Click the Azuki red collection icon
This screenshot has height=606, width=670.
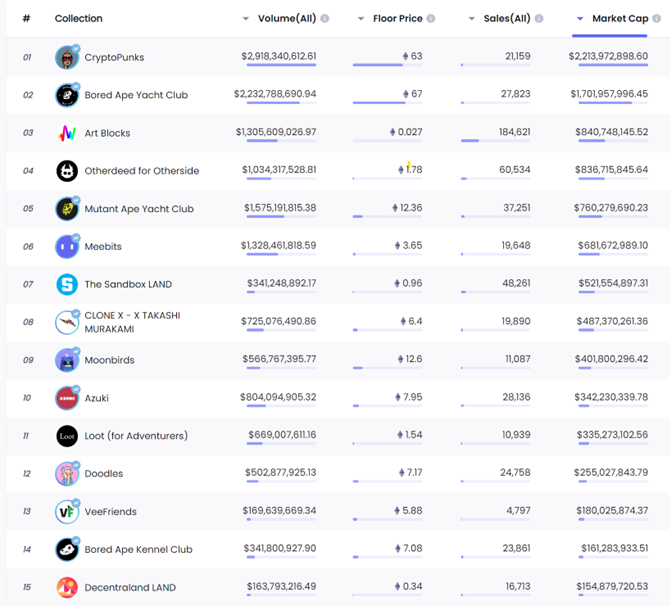[67, 398]
